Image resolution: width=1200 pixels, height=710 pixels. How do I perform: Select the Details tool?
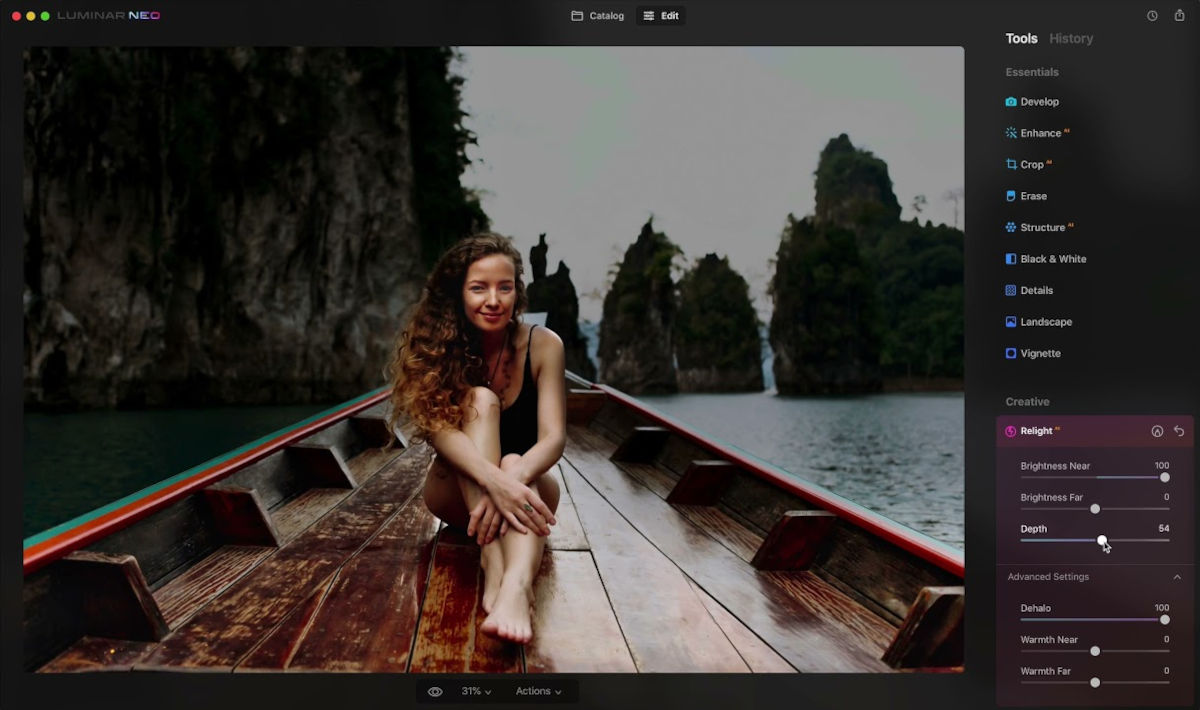click(x=1036, y=291)
